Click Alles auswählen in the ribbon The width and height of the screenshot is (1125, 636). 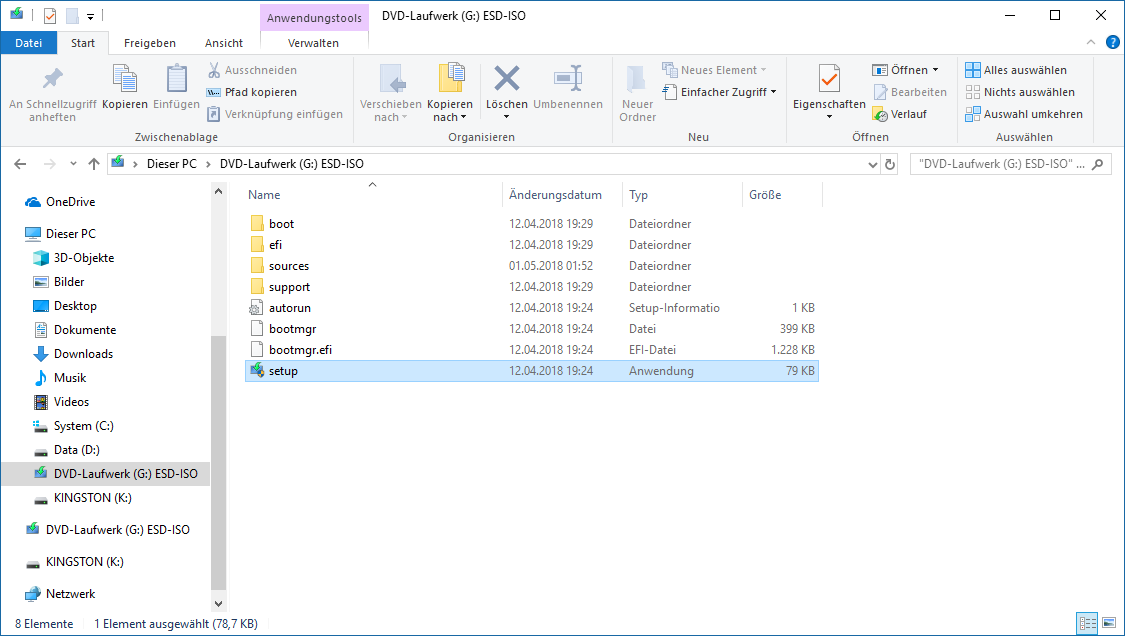click(1016, 70)
